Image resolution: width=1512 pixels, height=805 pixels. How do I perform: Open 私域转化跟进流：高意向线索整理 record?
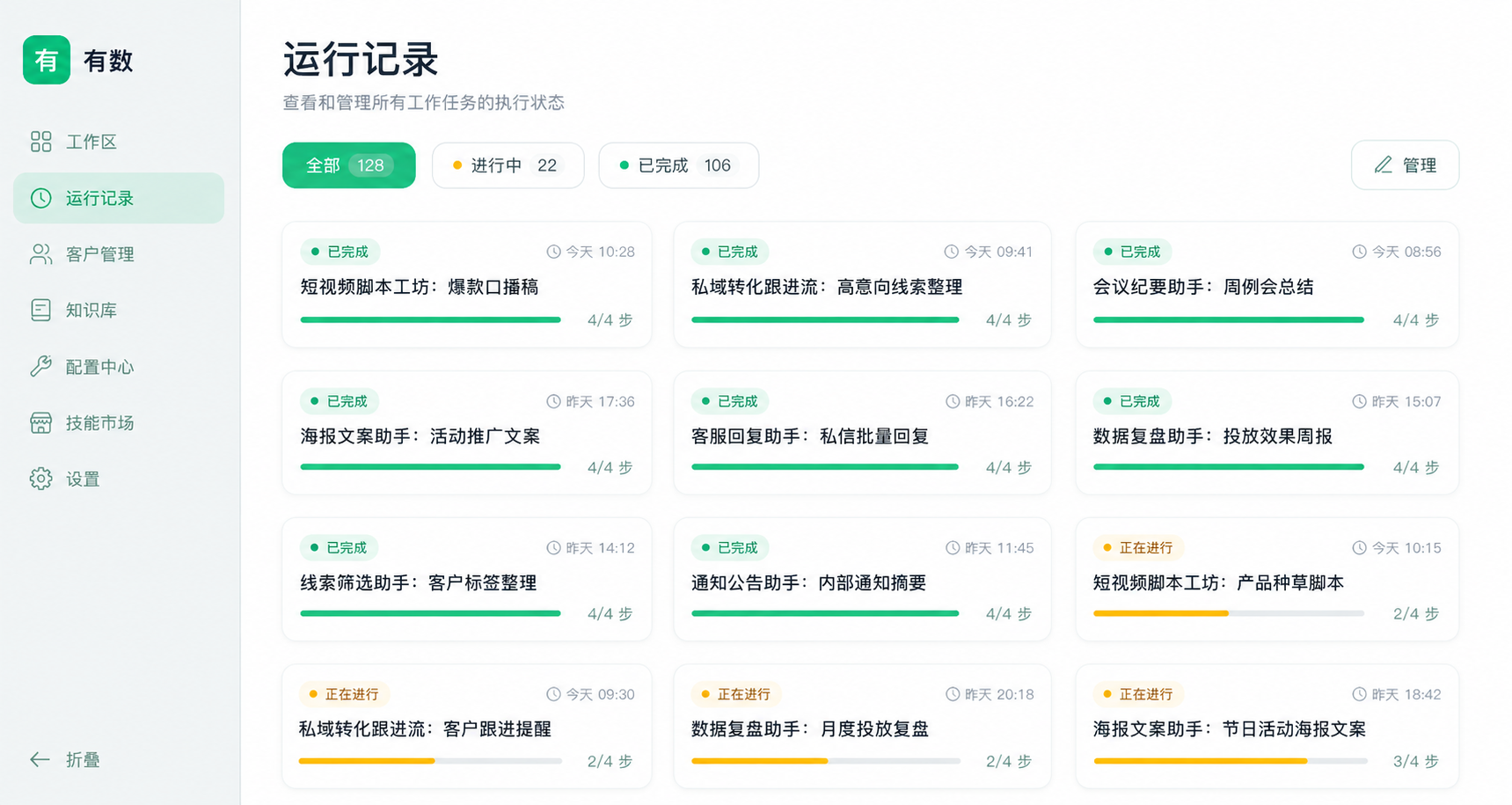[862, 284]
